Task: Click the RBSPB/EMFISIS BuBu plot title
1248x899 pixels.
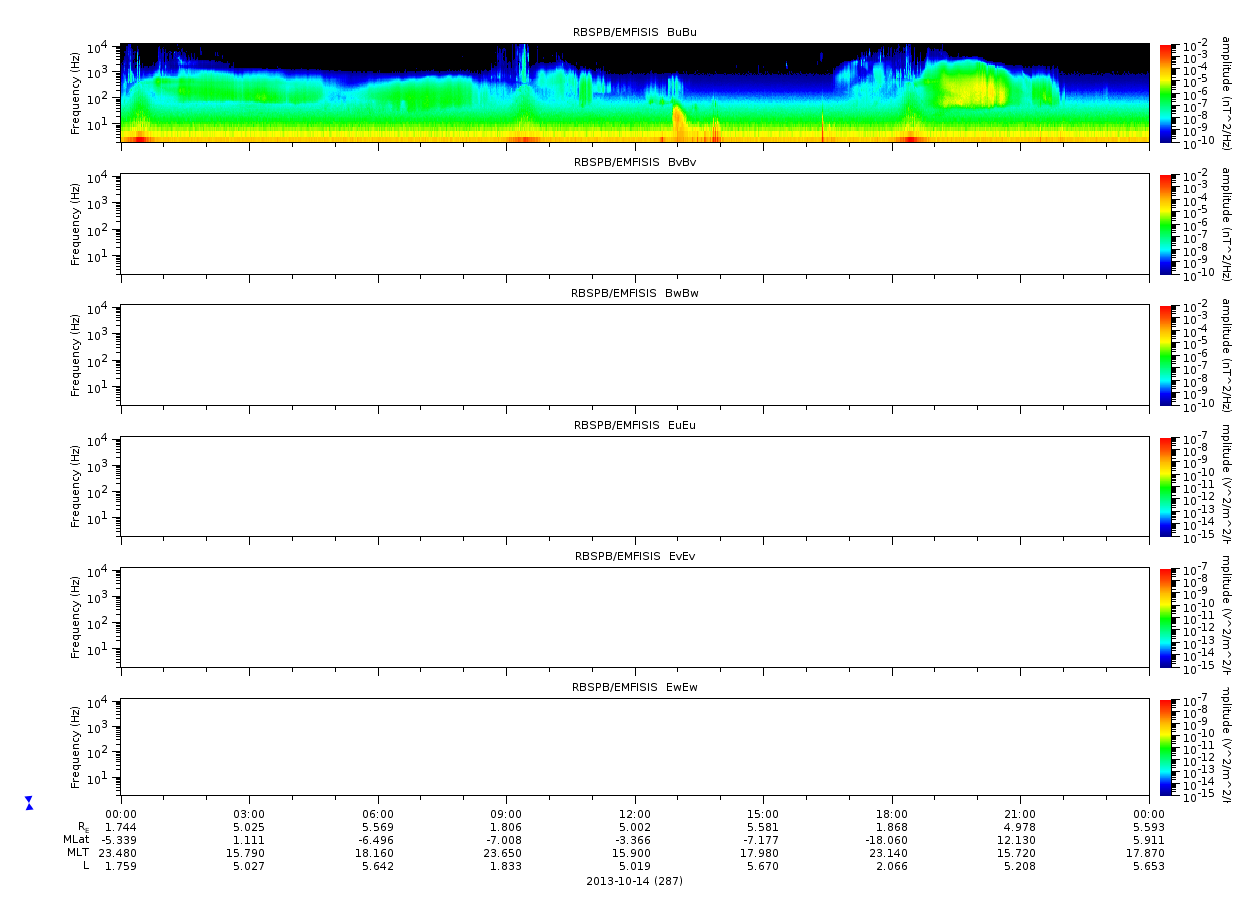Action: (x=634, y=32)
